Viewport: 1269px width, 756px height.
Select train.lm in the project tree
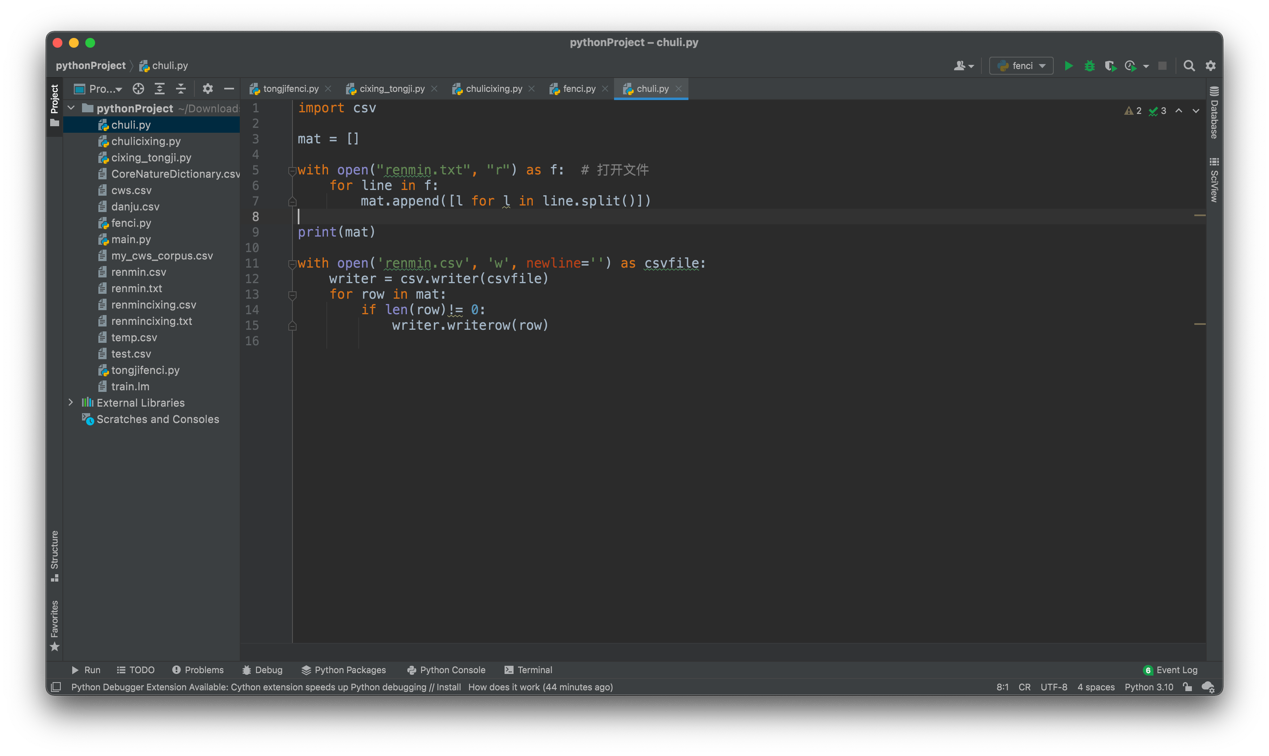[130, 386]
